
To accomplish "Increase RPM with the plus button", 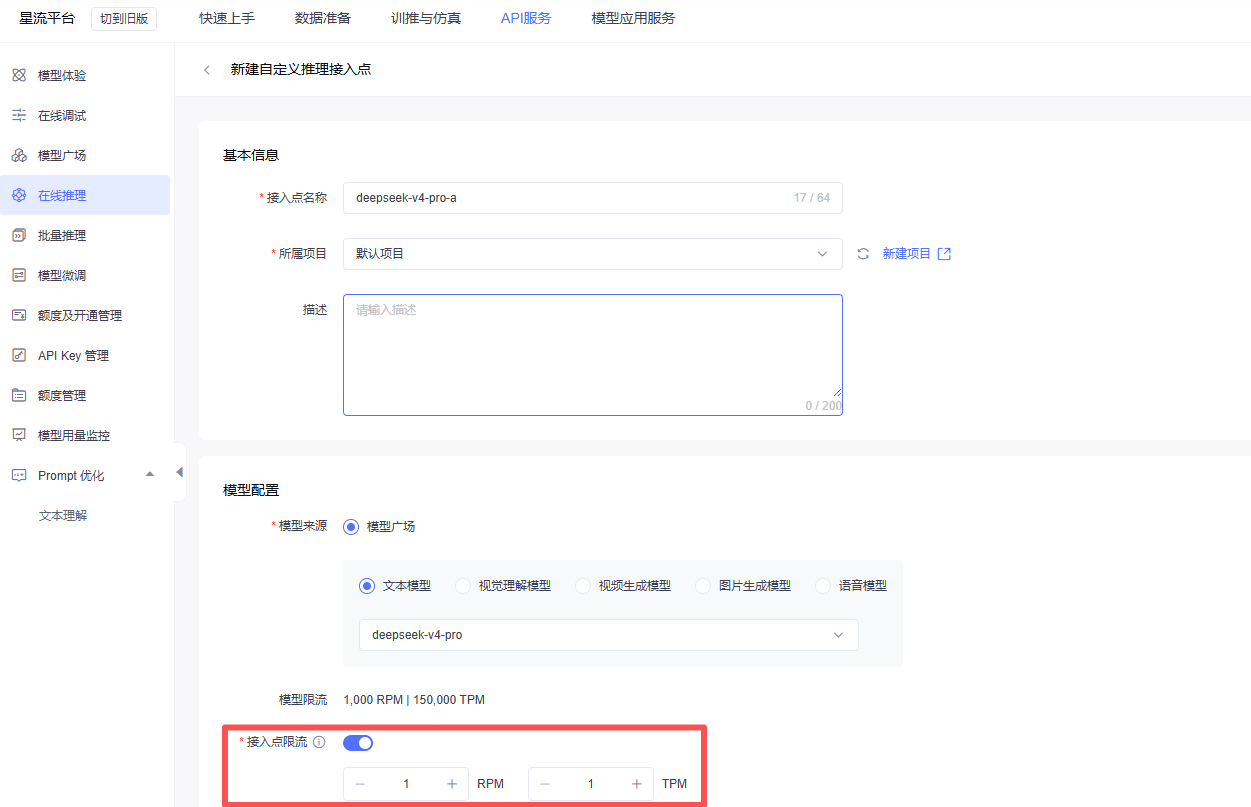I will pyautogui.click(x=452, y=784).
